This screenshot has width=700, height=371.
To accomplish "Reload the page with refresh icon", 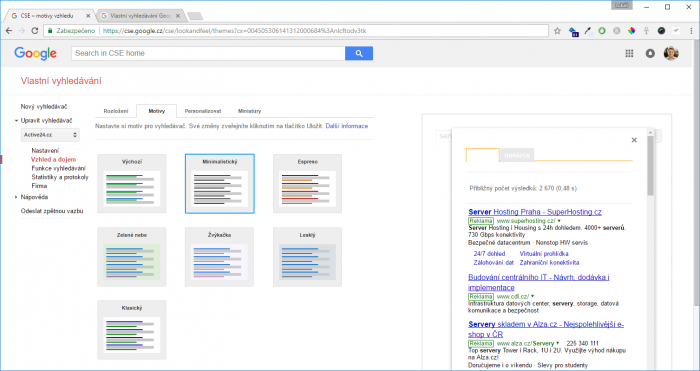I will tap(34, 31).
